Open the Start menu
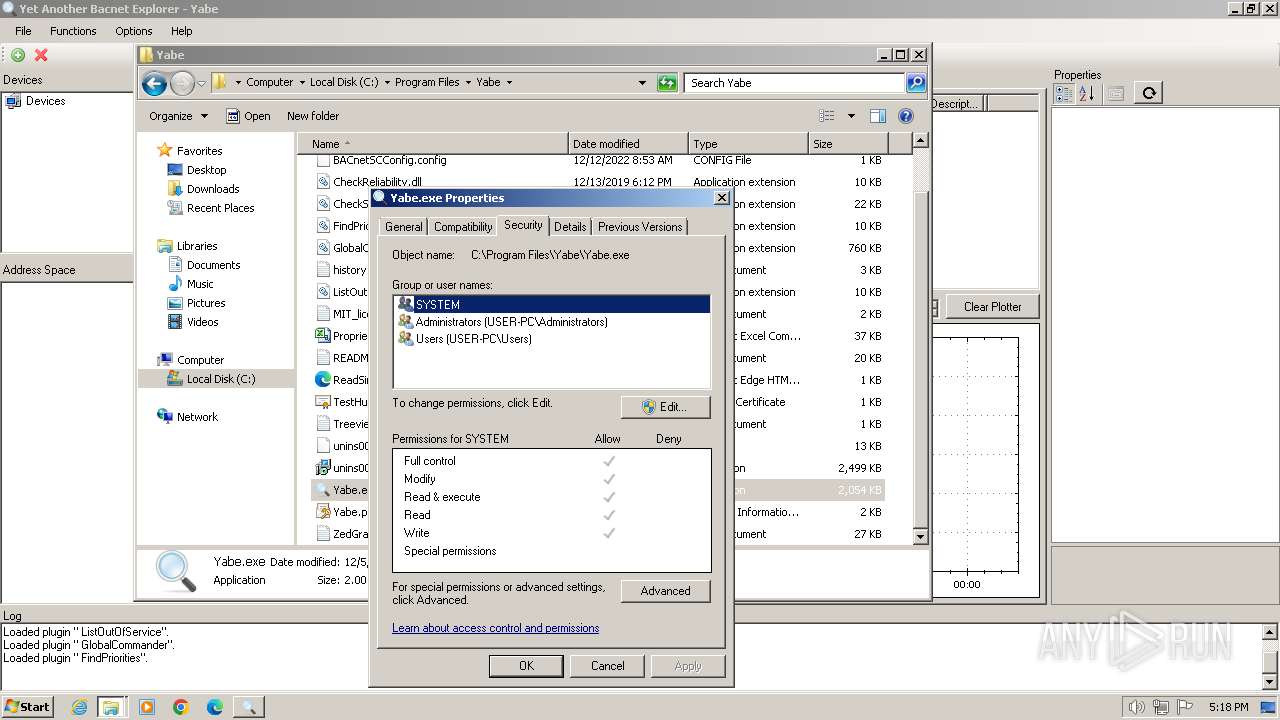The width and height of the screenshot is (1280, 720). click(x=27, y=707)
